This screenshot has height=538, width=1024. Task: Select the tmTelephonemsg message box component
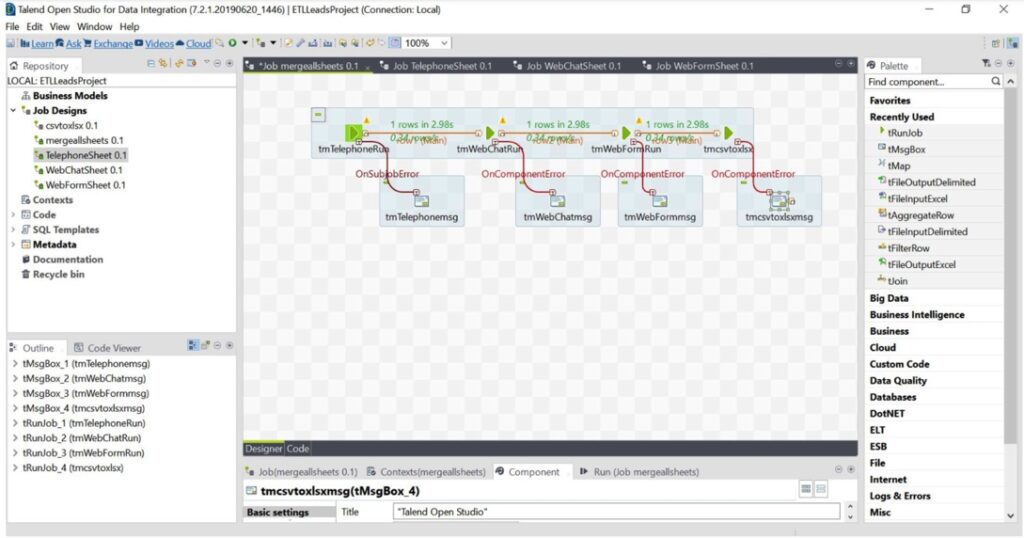click(x=421, y=200)
